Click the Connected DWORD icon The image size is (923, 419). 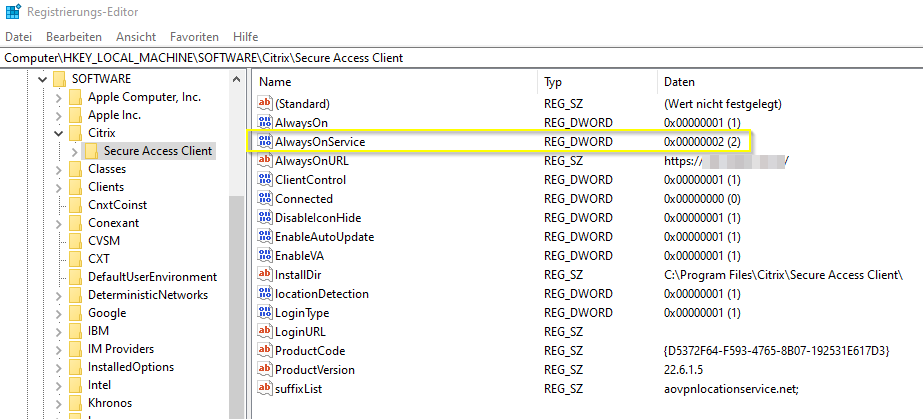tap(265, 198)
